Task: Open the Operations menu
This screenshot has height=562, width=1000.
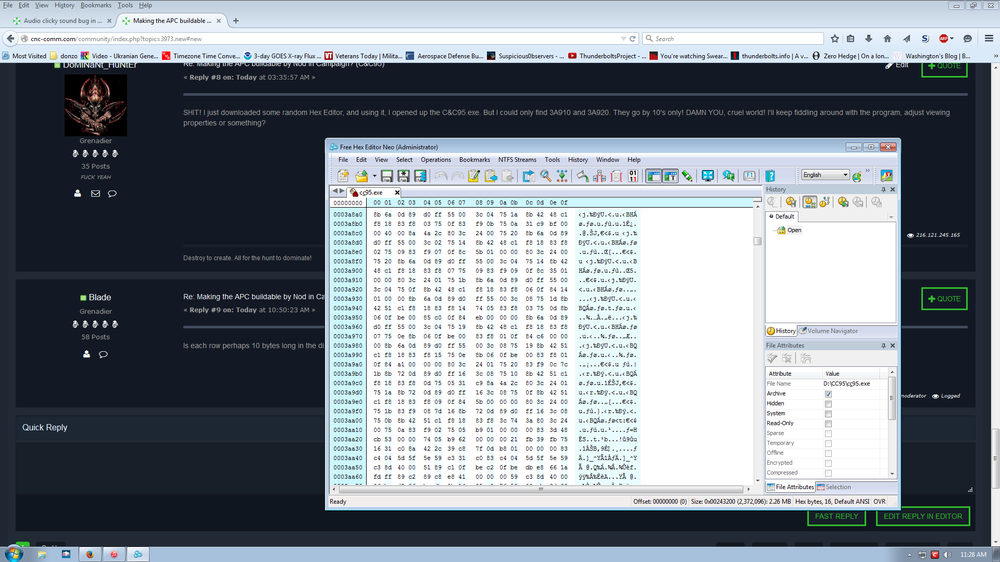Action: pos(436,159)
